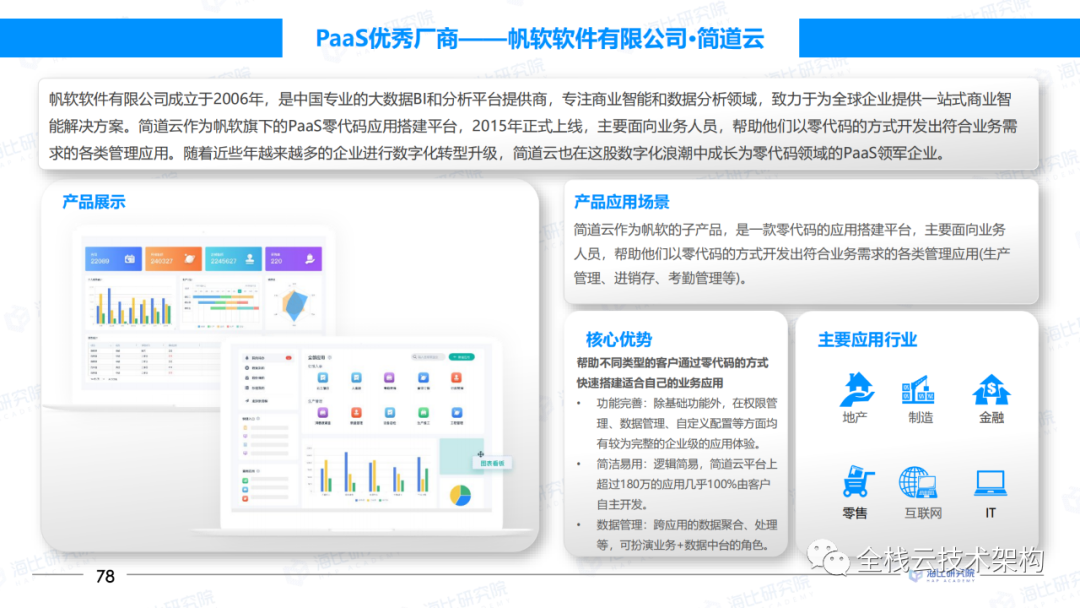1080x608 pixels.
Task: Click the 互联网 globe icon
Action: click(918, 482)
